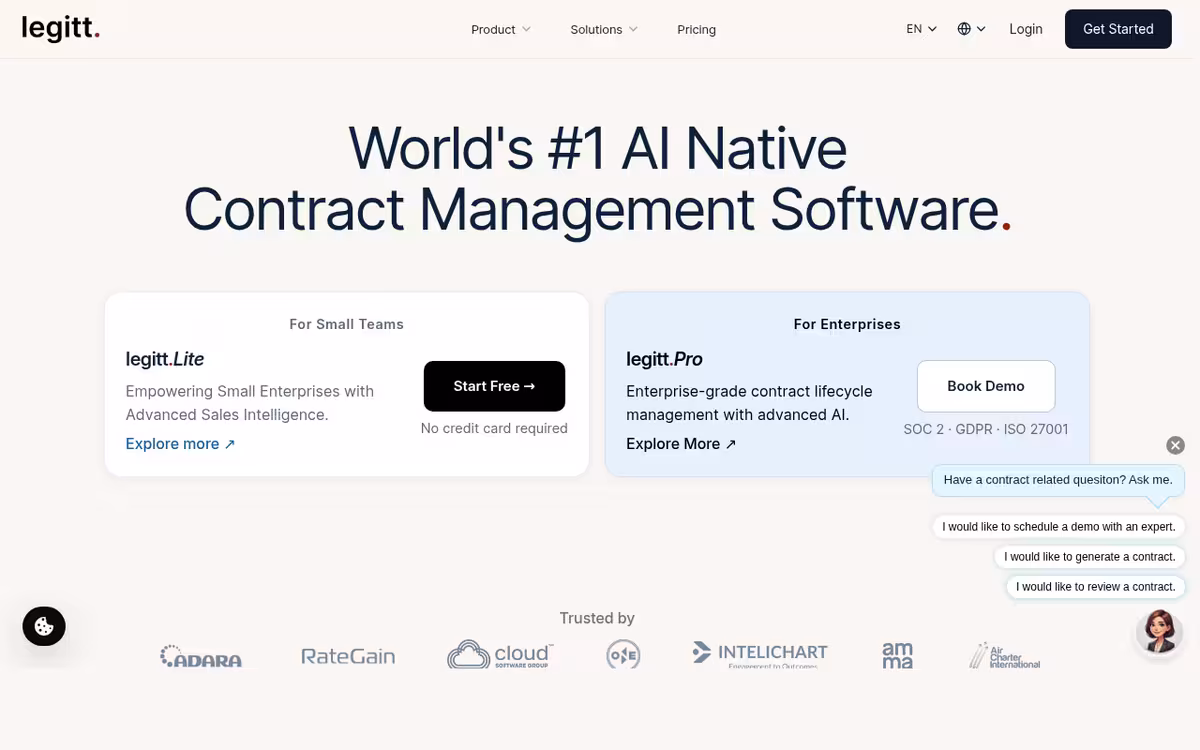
Task: Click the legitt.Pro product name
Action: [x=664, y=359]
